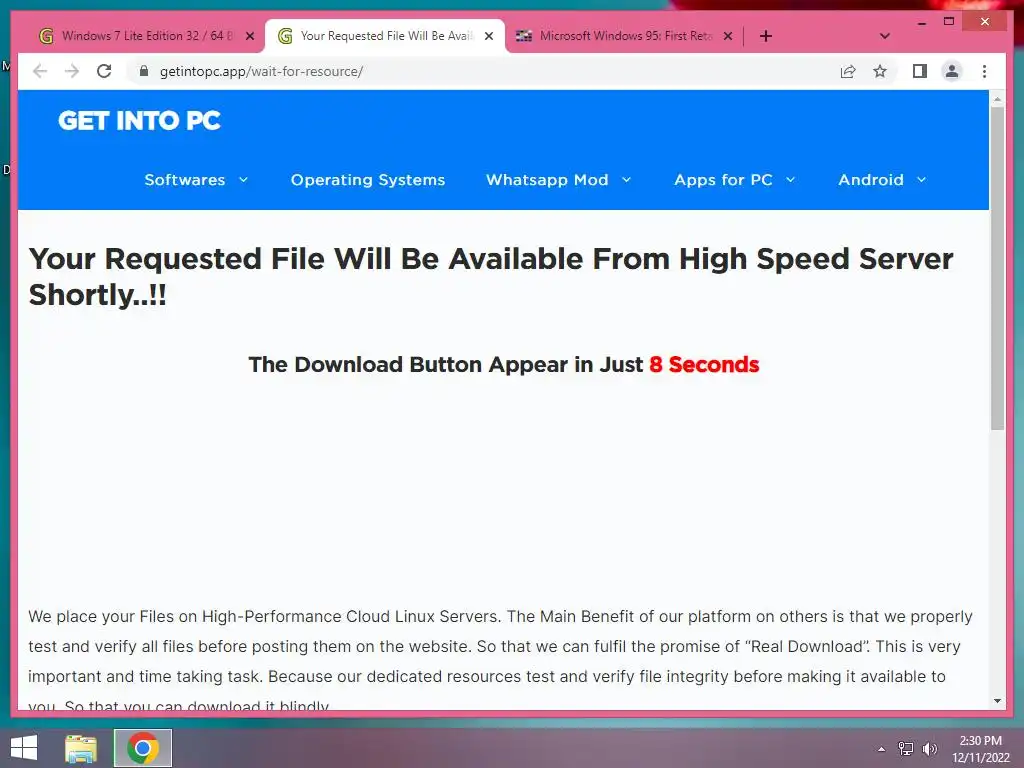Click the scrollbar up arrow

[997, 99]
